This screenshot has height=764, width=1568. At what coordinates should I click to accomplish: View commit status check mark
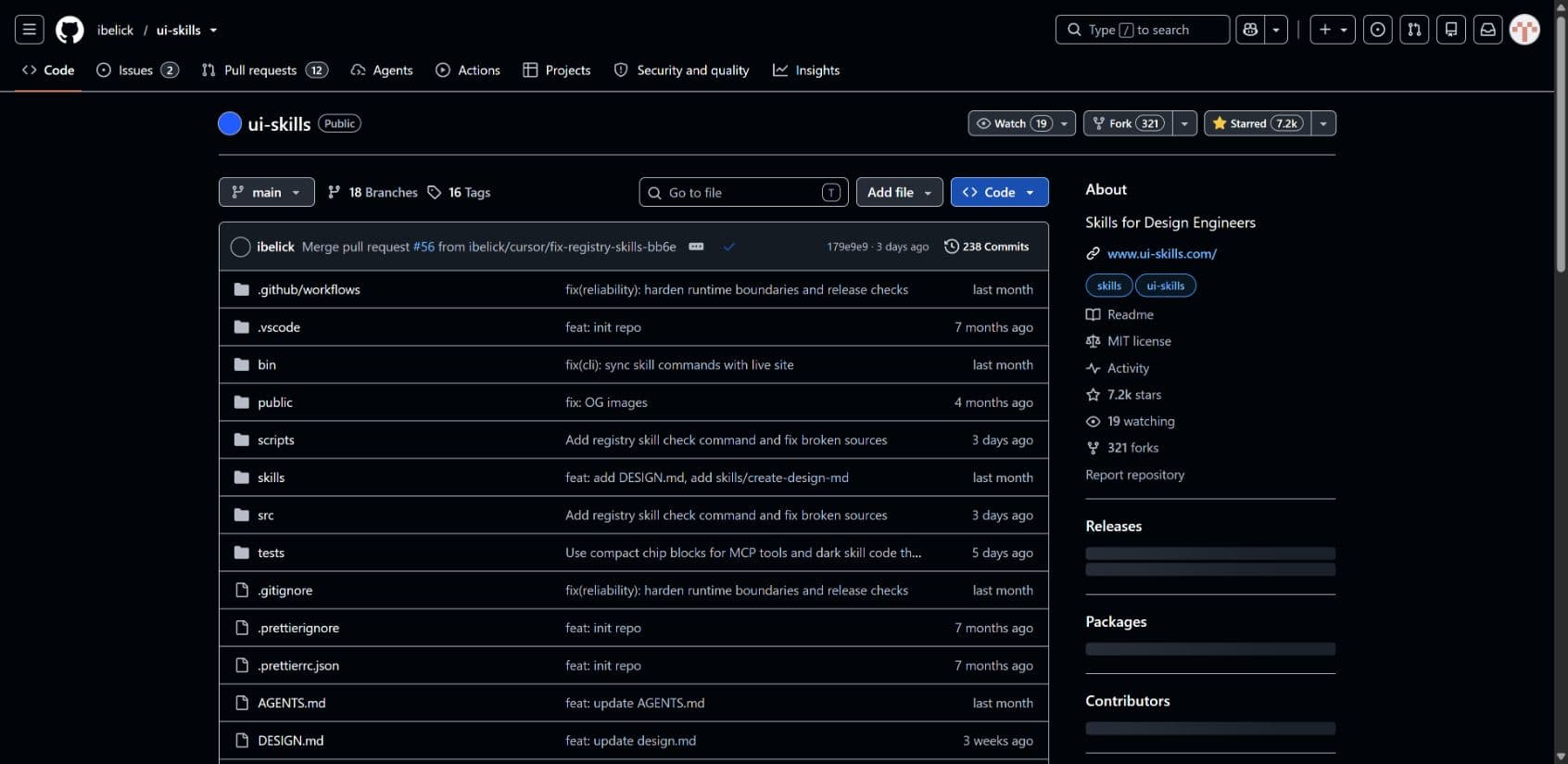click(x=729, y=247)
